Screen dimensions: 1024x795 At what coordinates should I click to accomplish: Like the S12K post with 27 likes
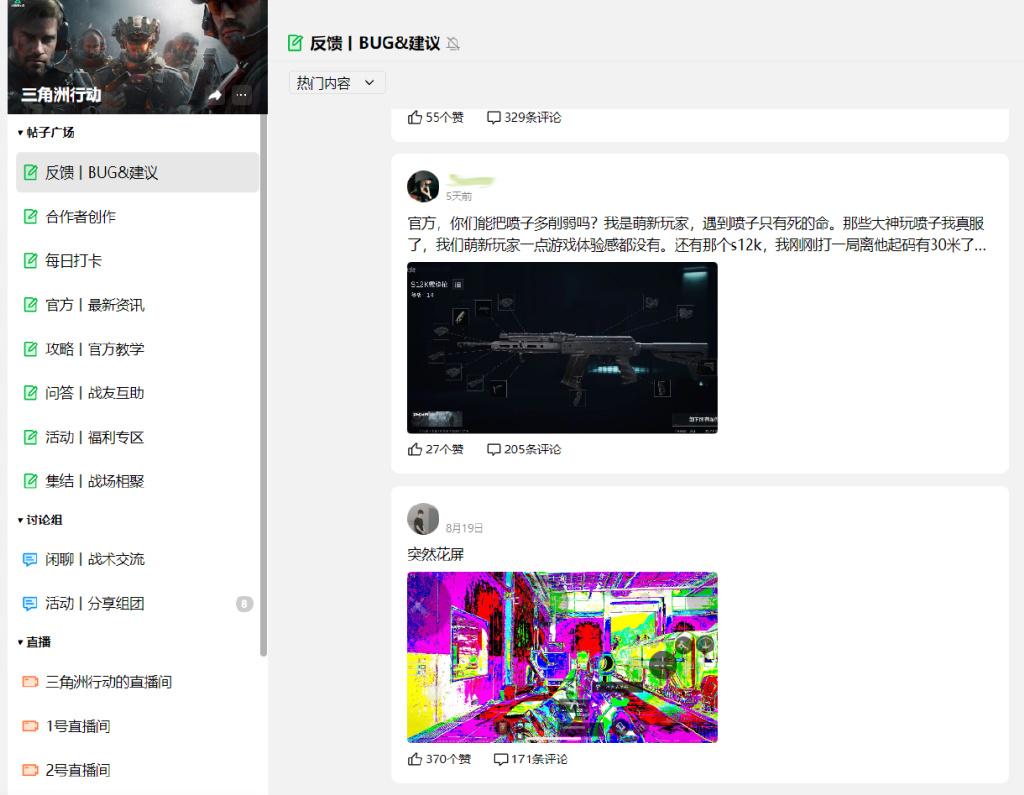(x=415, y=449)
